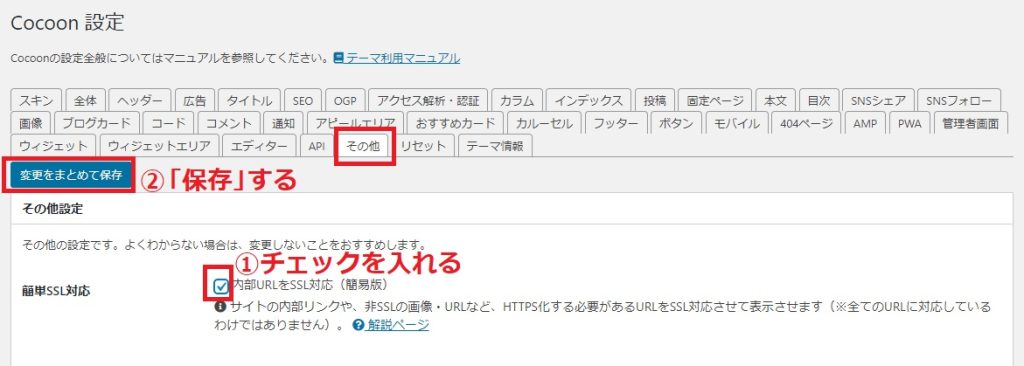Go to the OGP tab

click(x=345, y=101)
